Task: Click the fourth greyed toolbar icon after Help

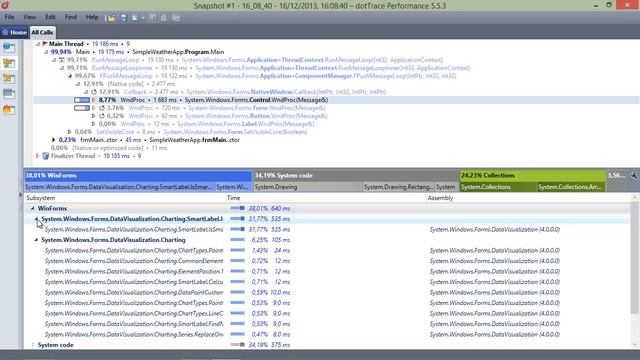Action: click(152, 18)
